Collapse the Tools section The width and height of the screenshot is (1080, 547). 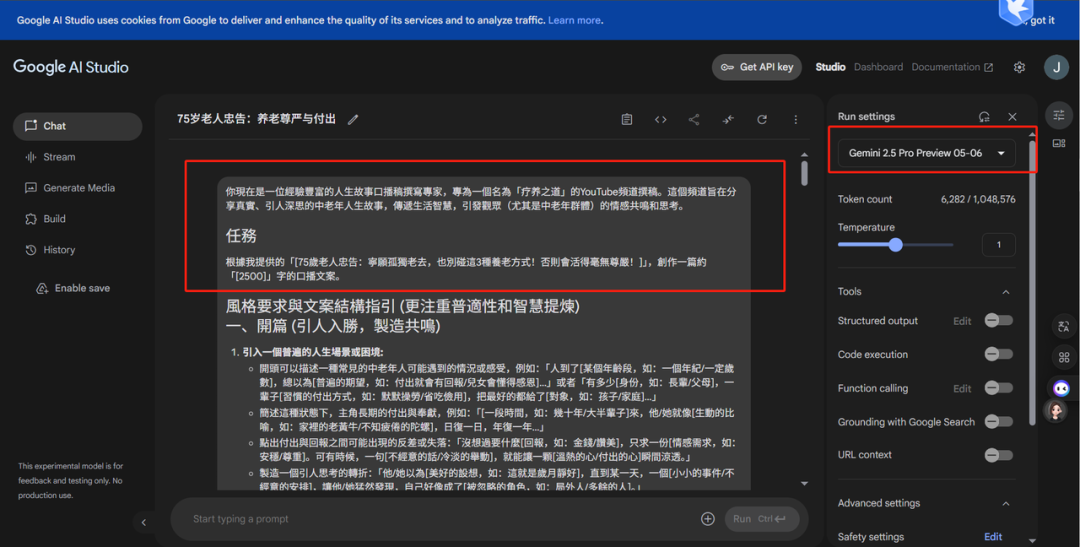pyautogui.click(x=1006, y=292)
